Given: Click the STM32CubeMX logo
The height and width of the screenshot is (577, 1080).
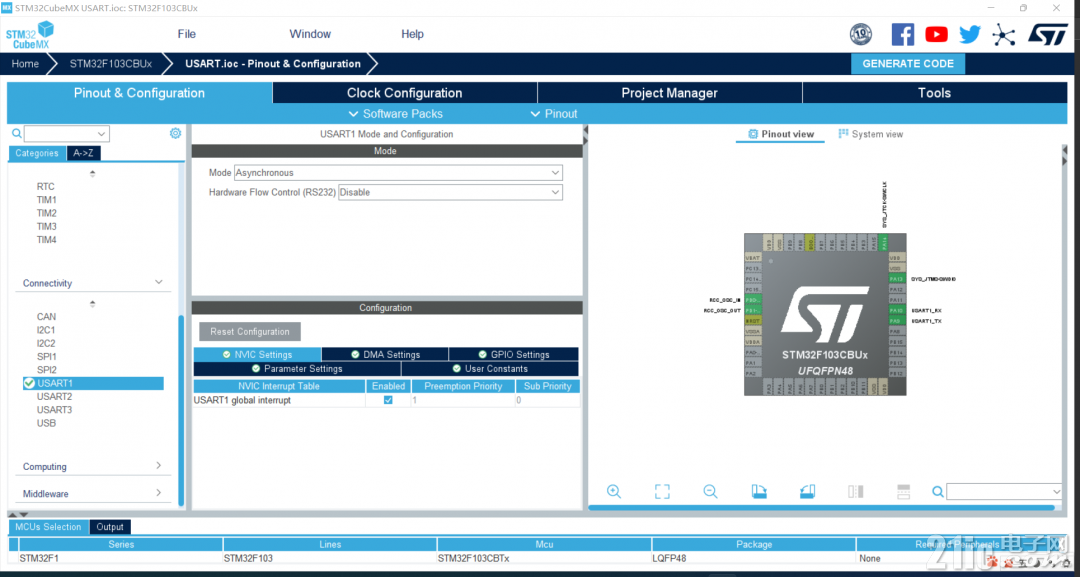Looking at the screenshot, I should 30,34.
